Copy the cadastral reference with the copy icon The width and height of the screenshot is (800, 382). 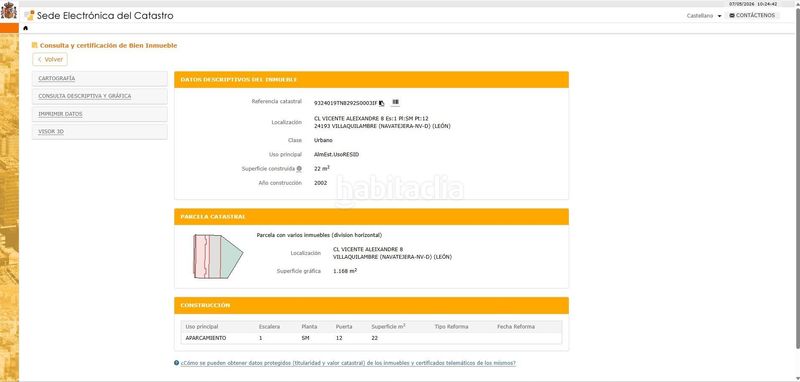point(382,103)
